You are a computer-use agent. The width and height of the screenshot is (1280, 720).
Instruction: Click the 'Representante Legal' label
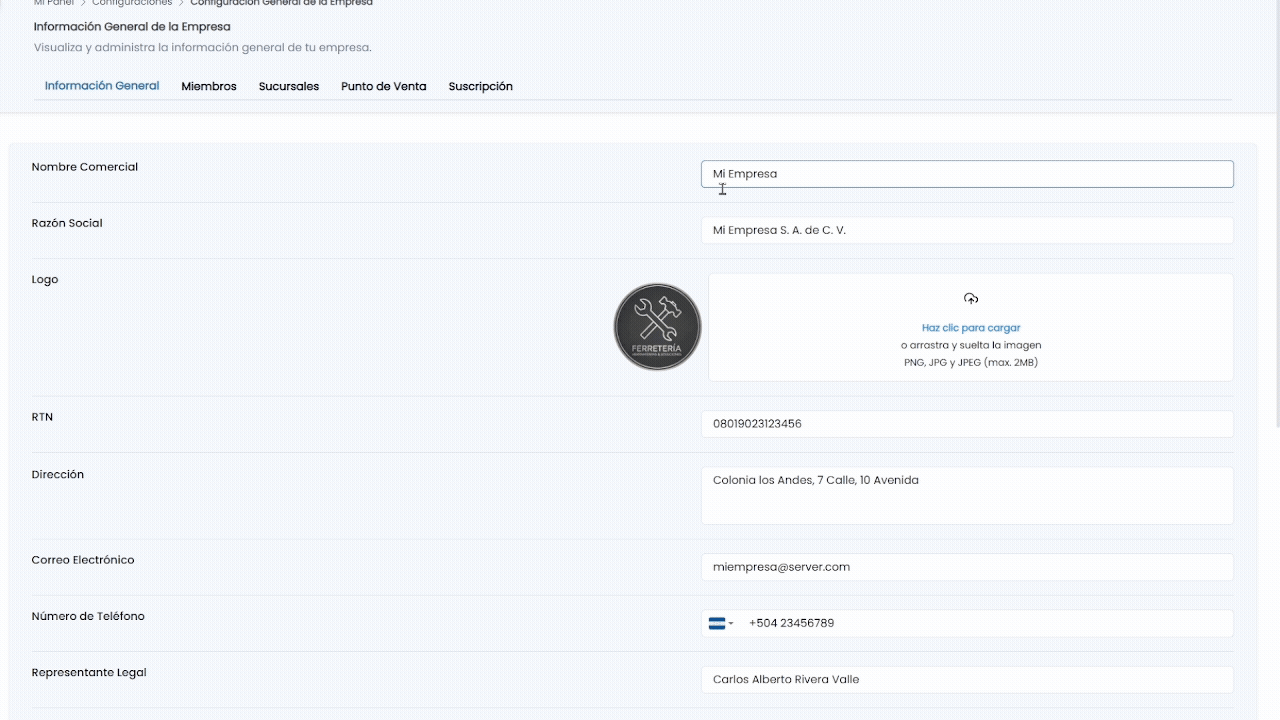tap(89, 673)
